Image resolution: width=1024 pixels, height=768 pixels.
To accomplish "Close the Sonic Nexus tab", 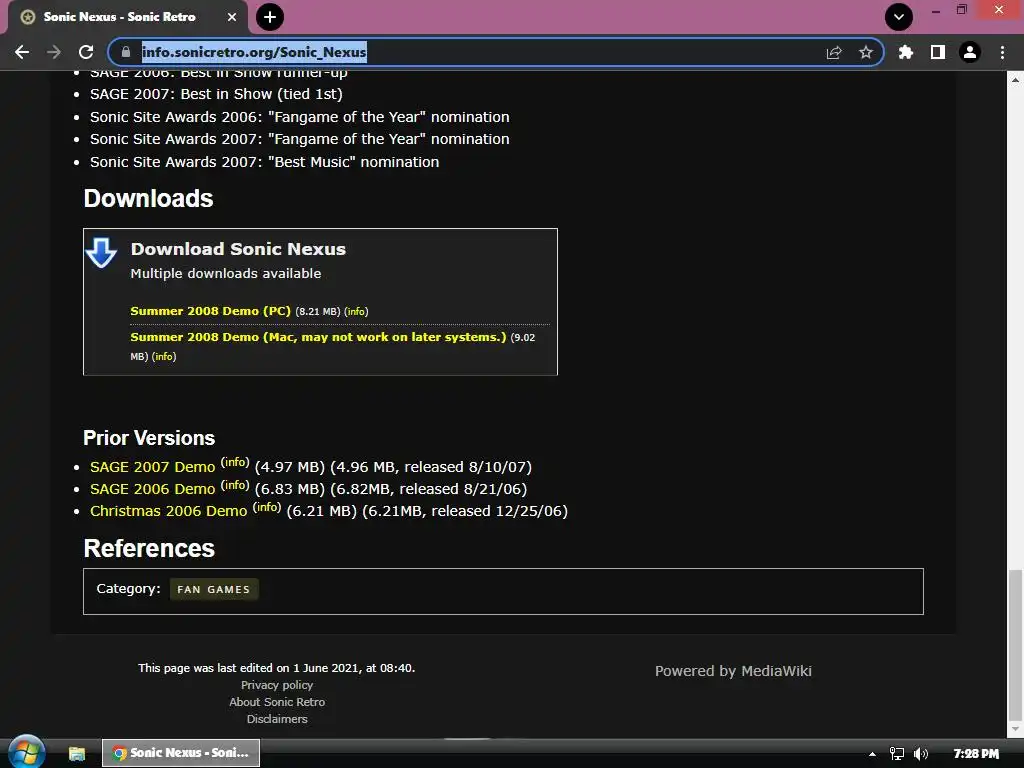I will tap(232, 17).
